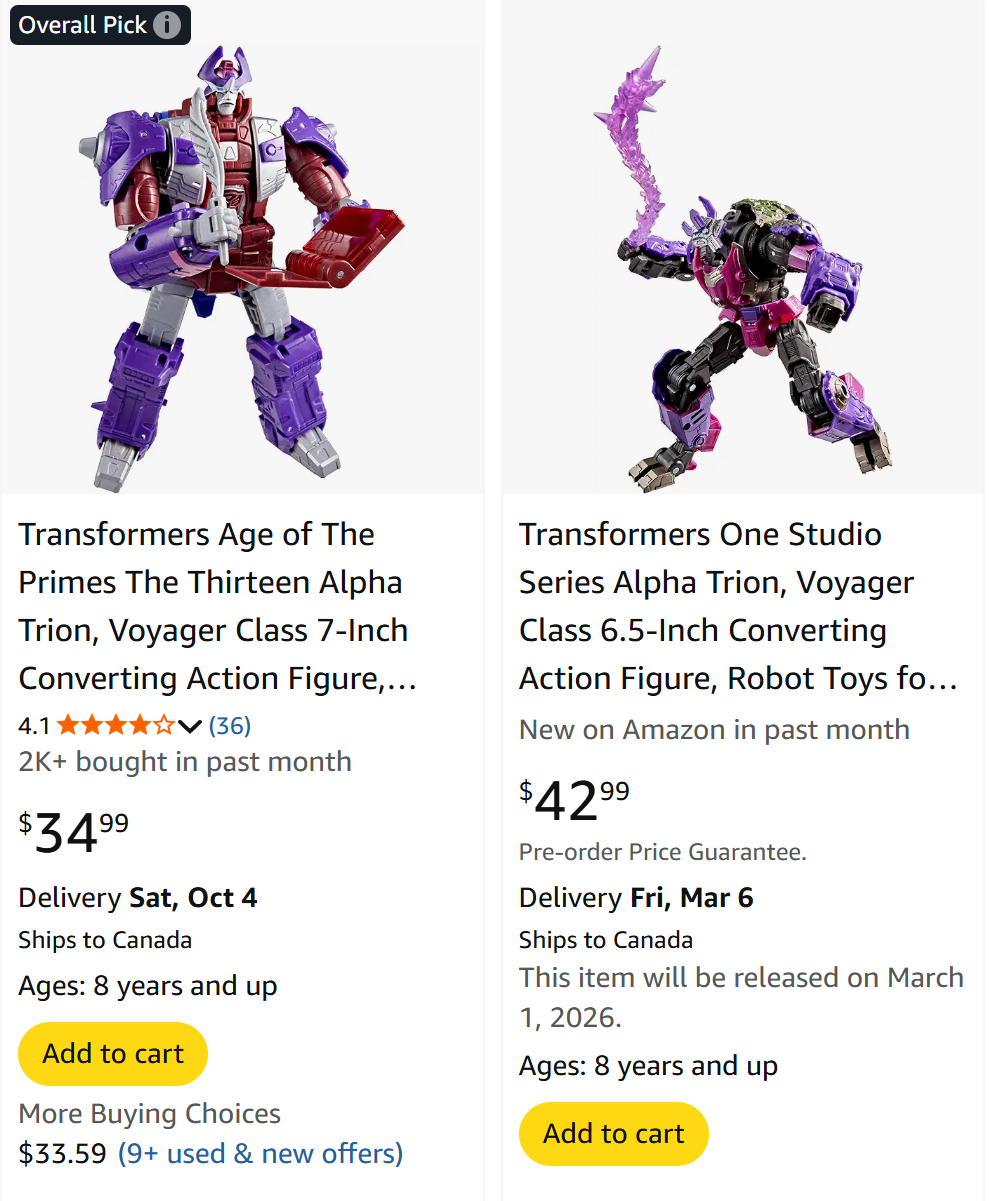
Task: Click the Delivery Fri, Mar 6 text
Action: [636, 897]
